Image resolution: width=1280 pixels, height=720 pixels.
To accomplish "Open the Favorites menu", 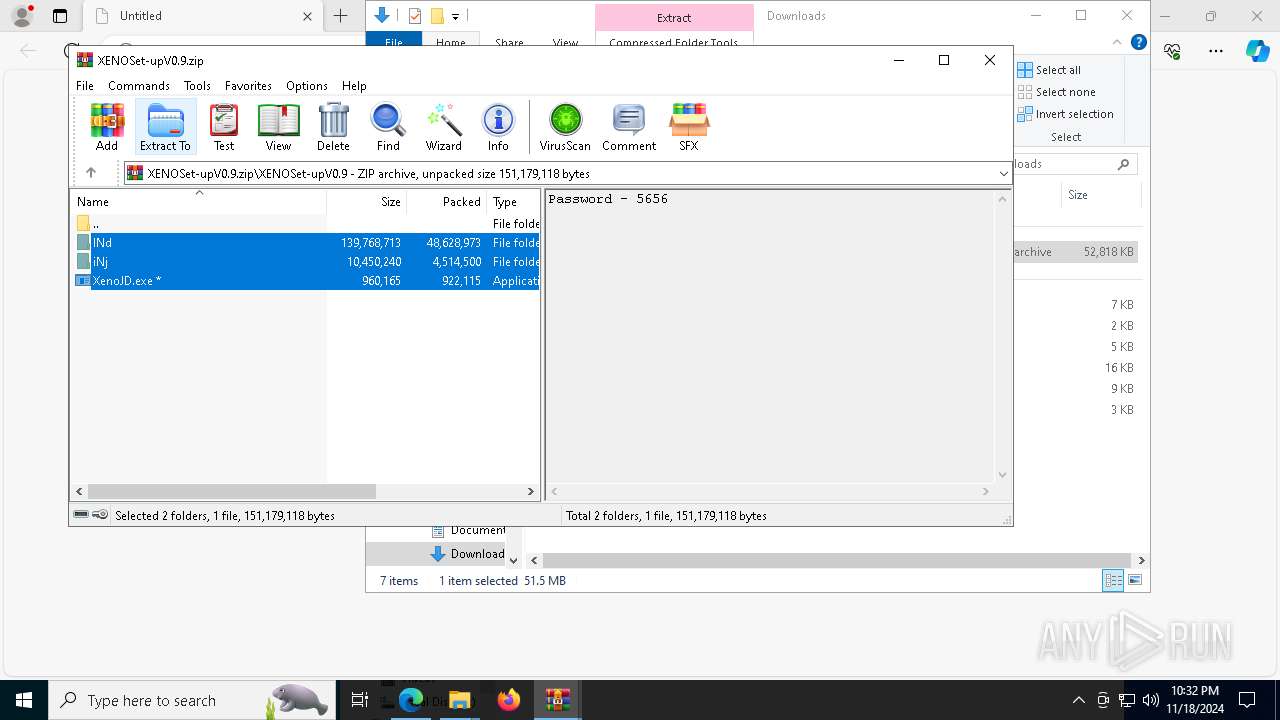I will click(x=248, y=86).
